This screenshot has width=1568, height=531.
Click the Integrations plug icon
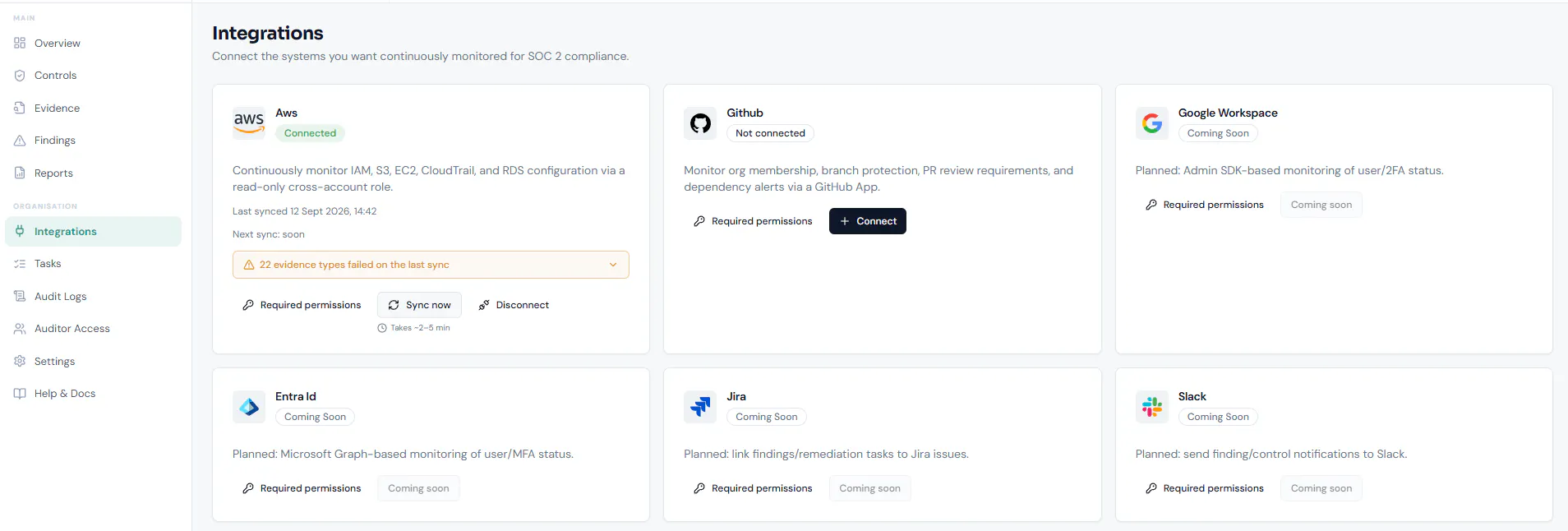(x=20, y=232)
